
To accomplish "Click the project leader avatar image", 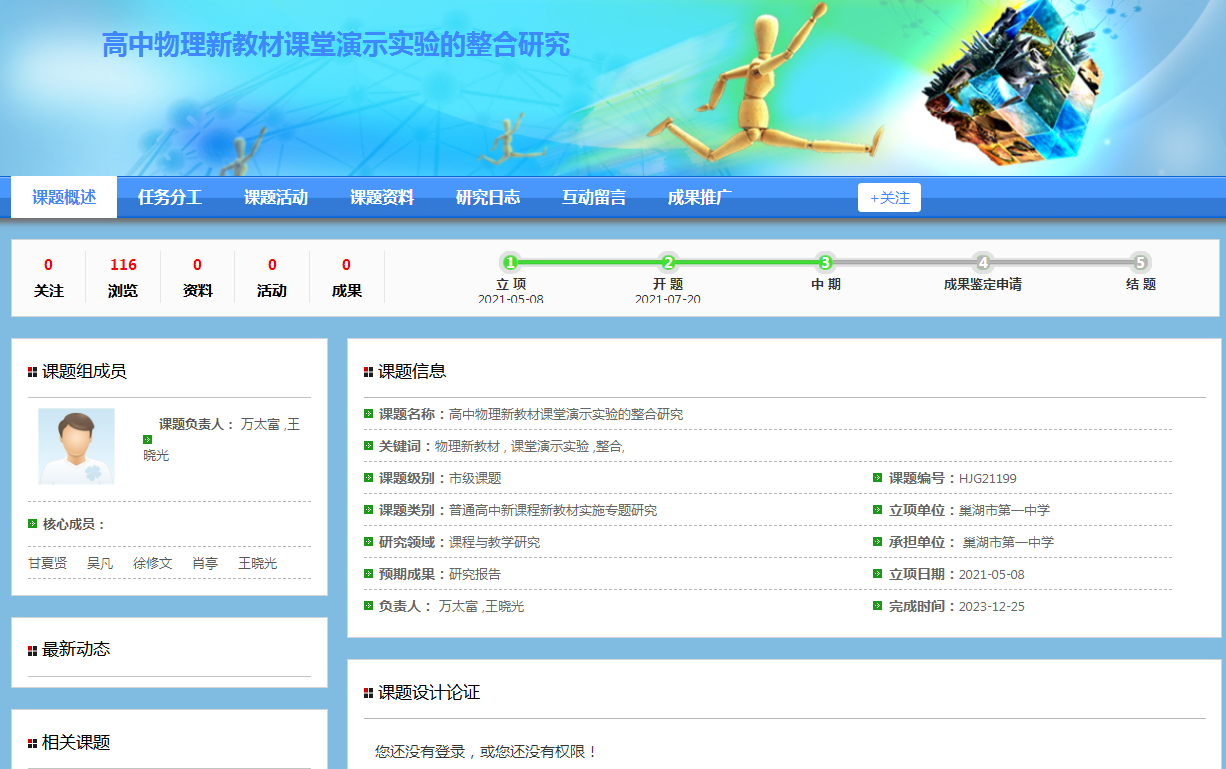I will coord(76,446).
